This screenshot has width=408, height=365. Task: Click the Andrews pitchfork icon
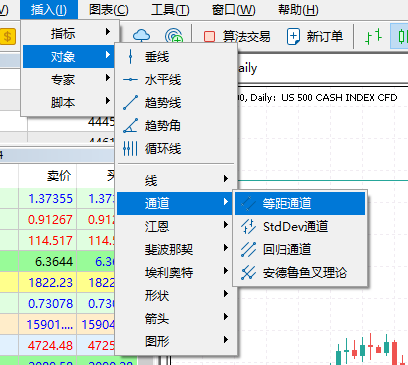(248, 272)
